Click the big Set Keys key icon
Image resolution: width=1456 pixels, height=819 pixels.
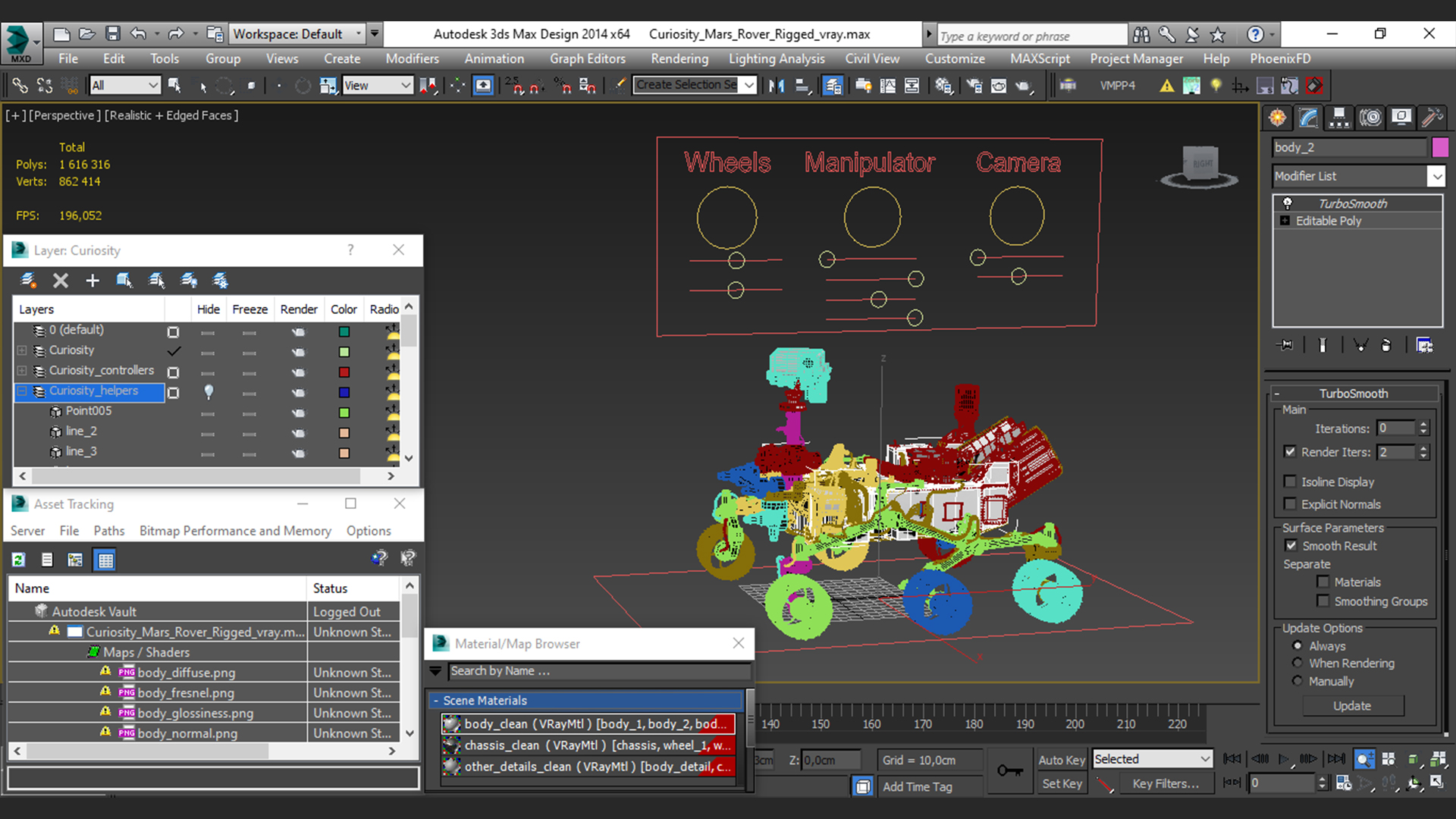(1009, 771)
